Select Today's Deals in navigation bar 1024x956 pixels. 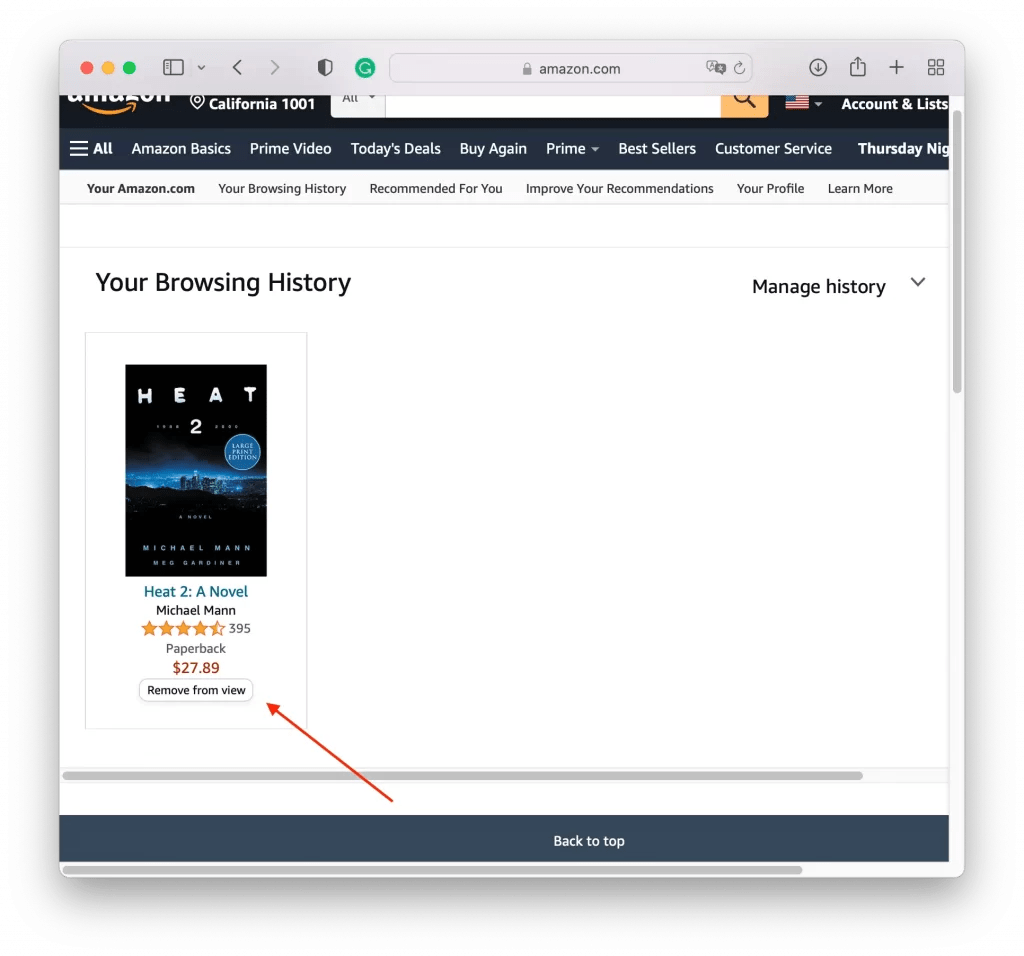(x=396, y=149)
